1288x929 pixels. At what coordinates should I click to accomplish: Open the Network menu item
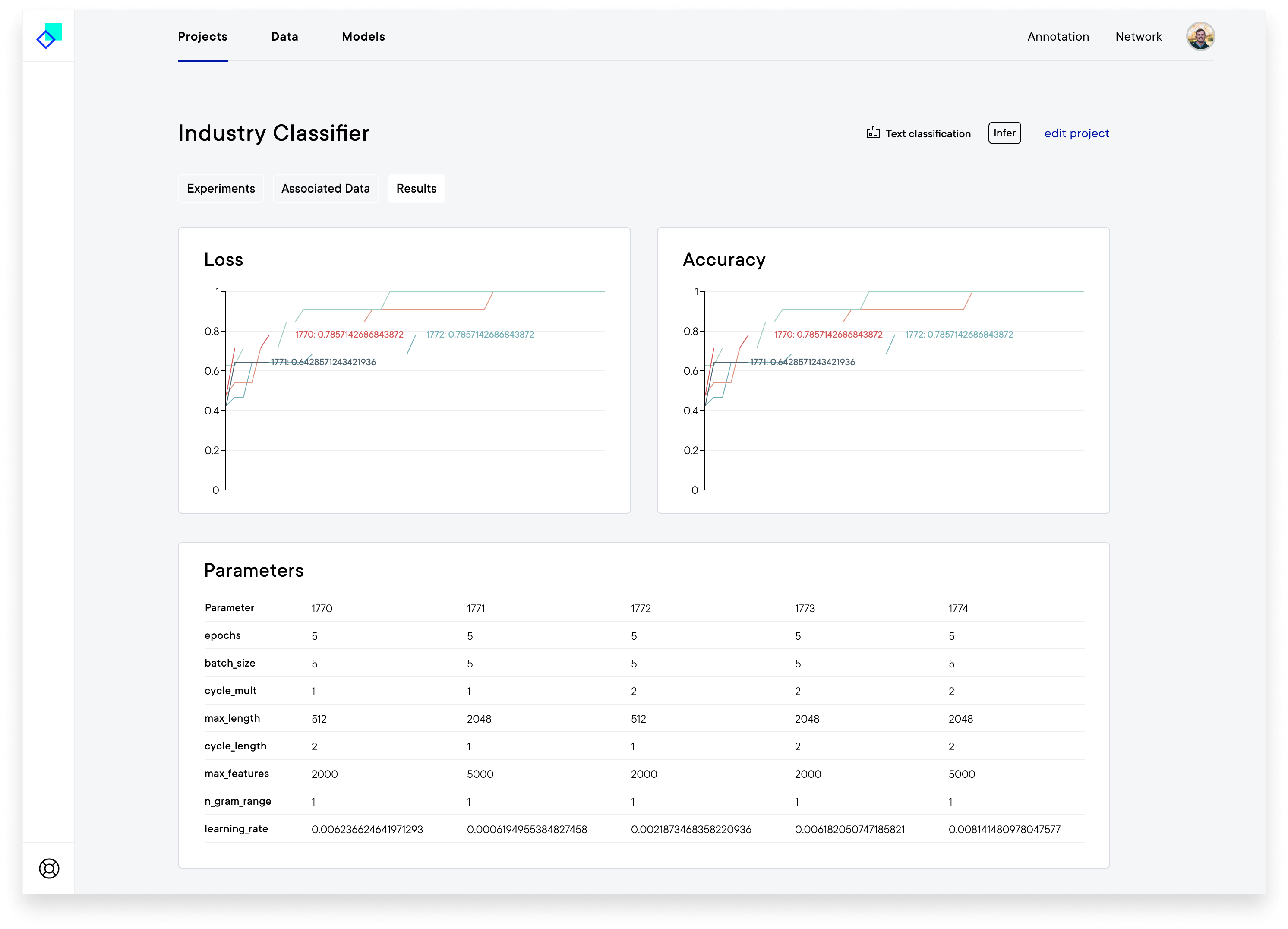tap(1138, 36)
